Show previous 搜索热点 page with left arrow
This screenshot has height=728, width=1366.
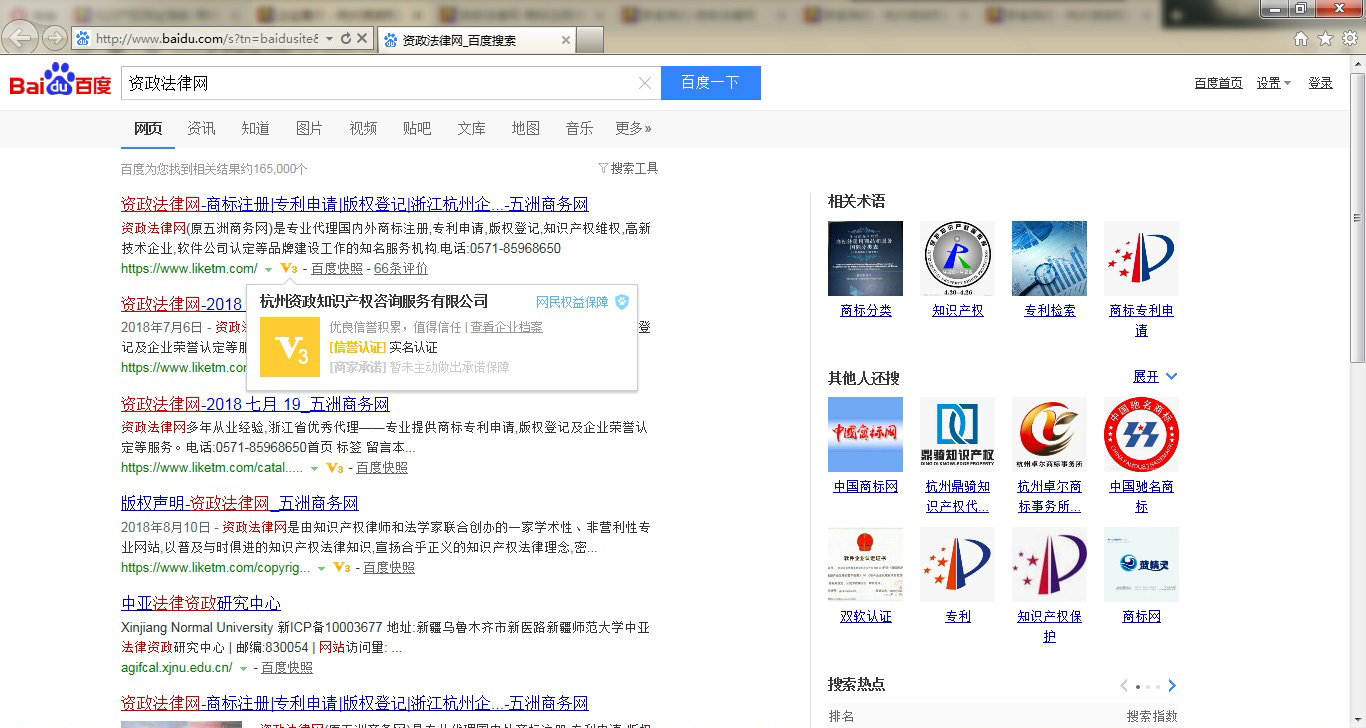click(1124, 685)
